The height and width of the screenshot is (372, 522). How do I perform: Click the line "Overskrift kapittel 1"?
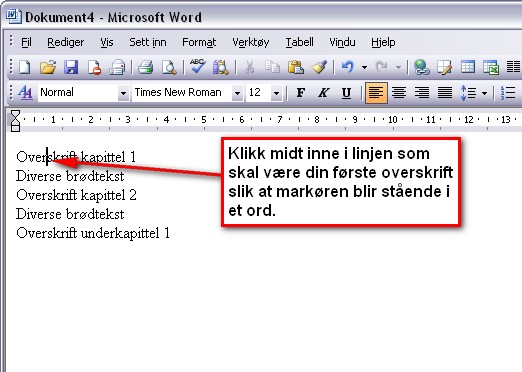(76, 157)
